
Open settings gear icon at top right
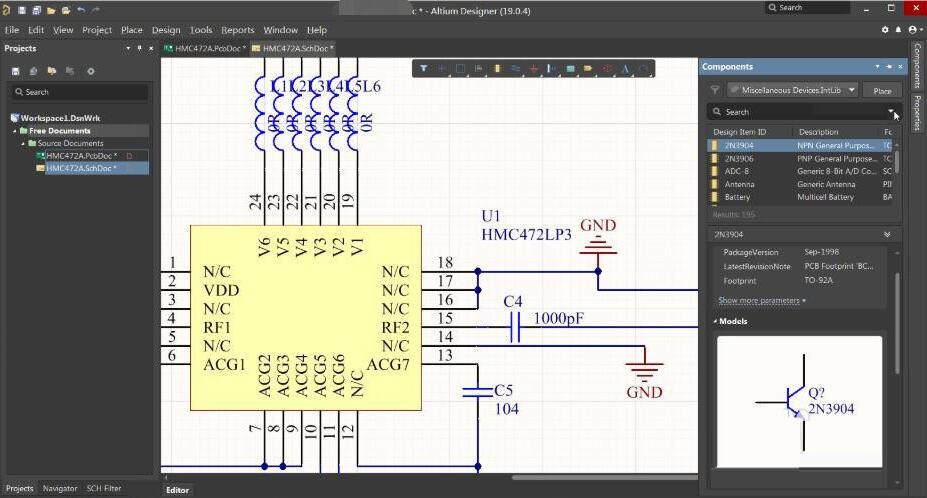(885, 30)
